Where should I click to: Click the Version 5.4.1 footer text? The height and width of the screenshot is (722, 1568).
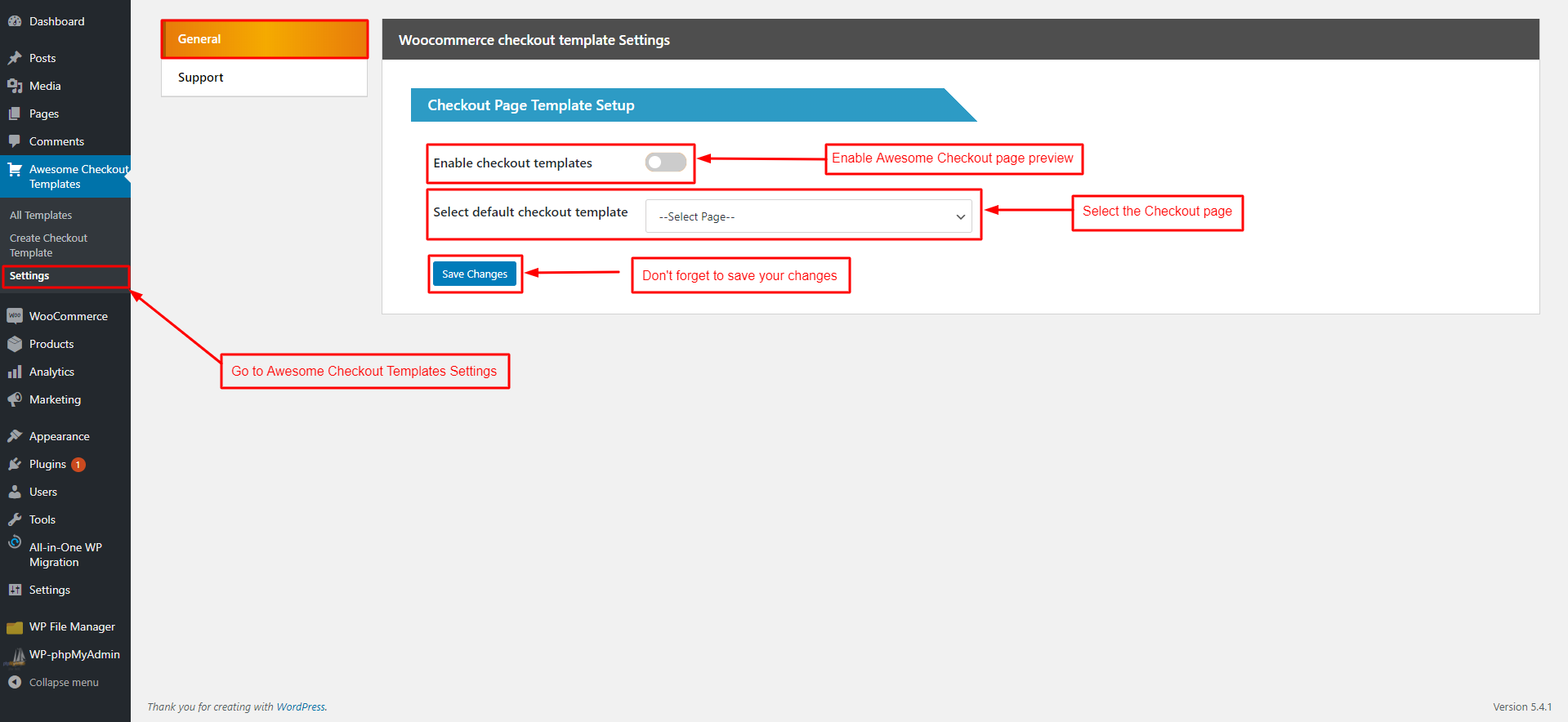[1522, 707]
